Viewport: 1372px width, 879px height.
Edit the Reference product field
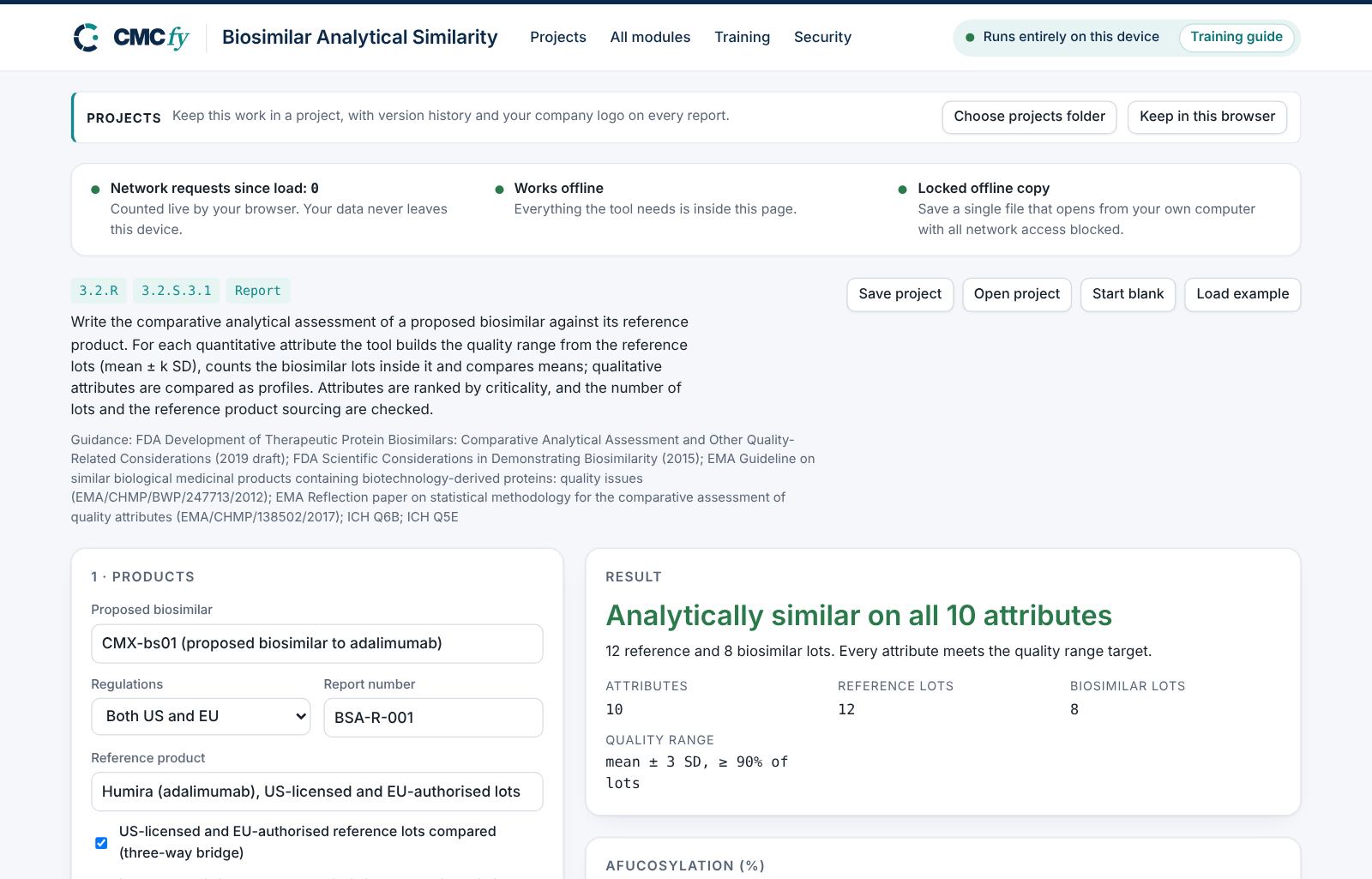pyautogui.click(x=317, y=792)
